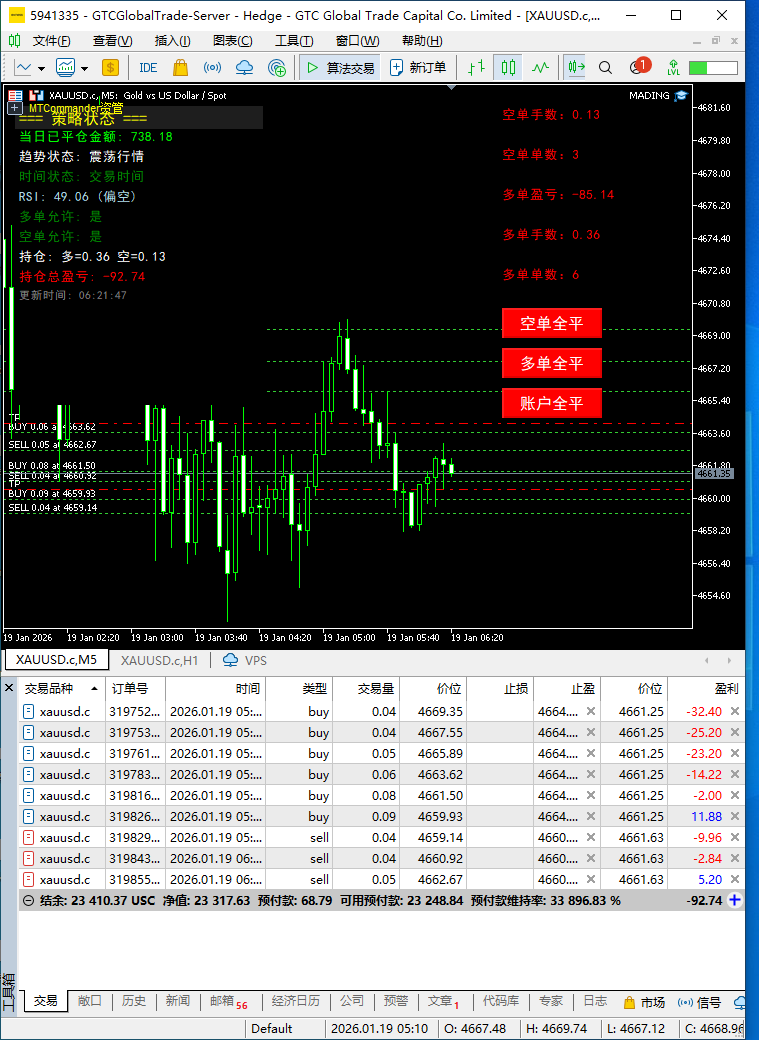Switch to the VPS chart tab
This screenshot has height=1040, width=759.
245,660
